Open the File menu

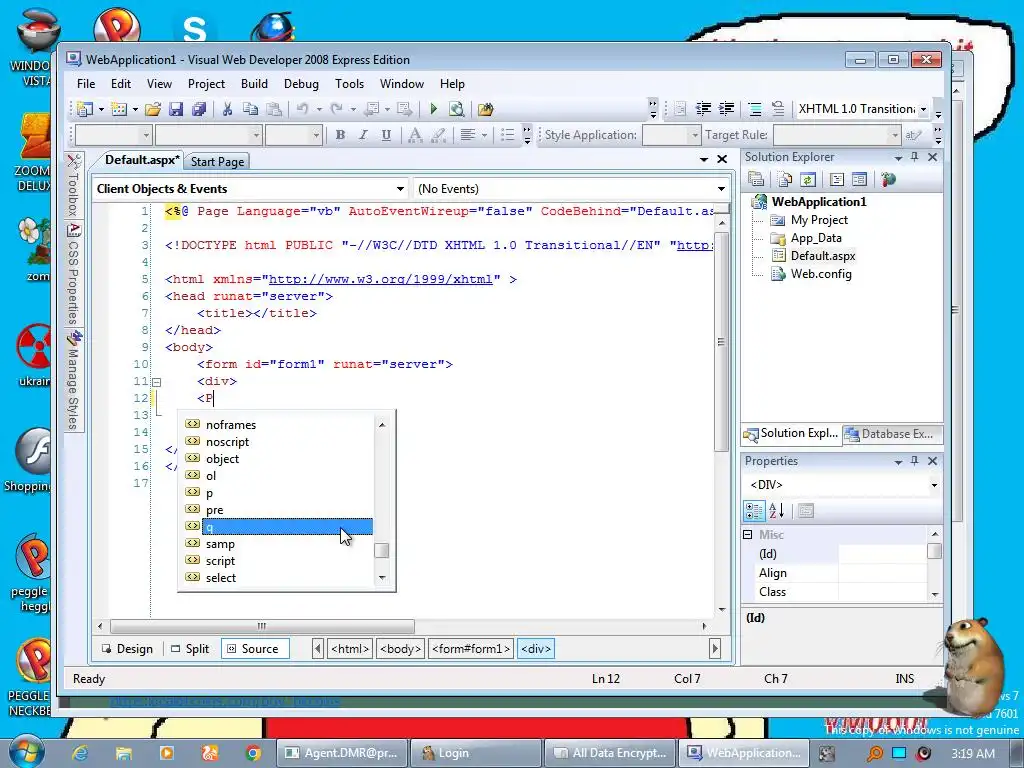pos(86,84)
